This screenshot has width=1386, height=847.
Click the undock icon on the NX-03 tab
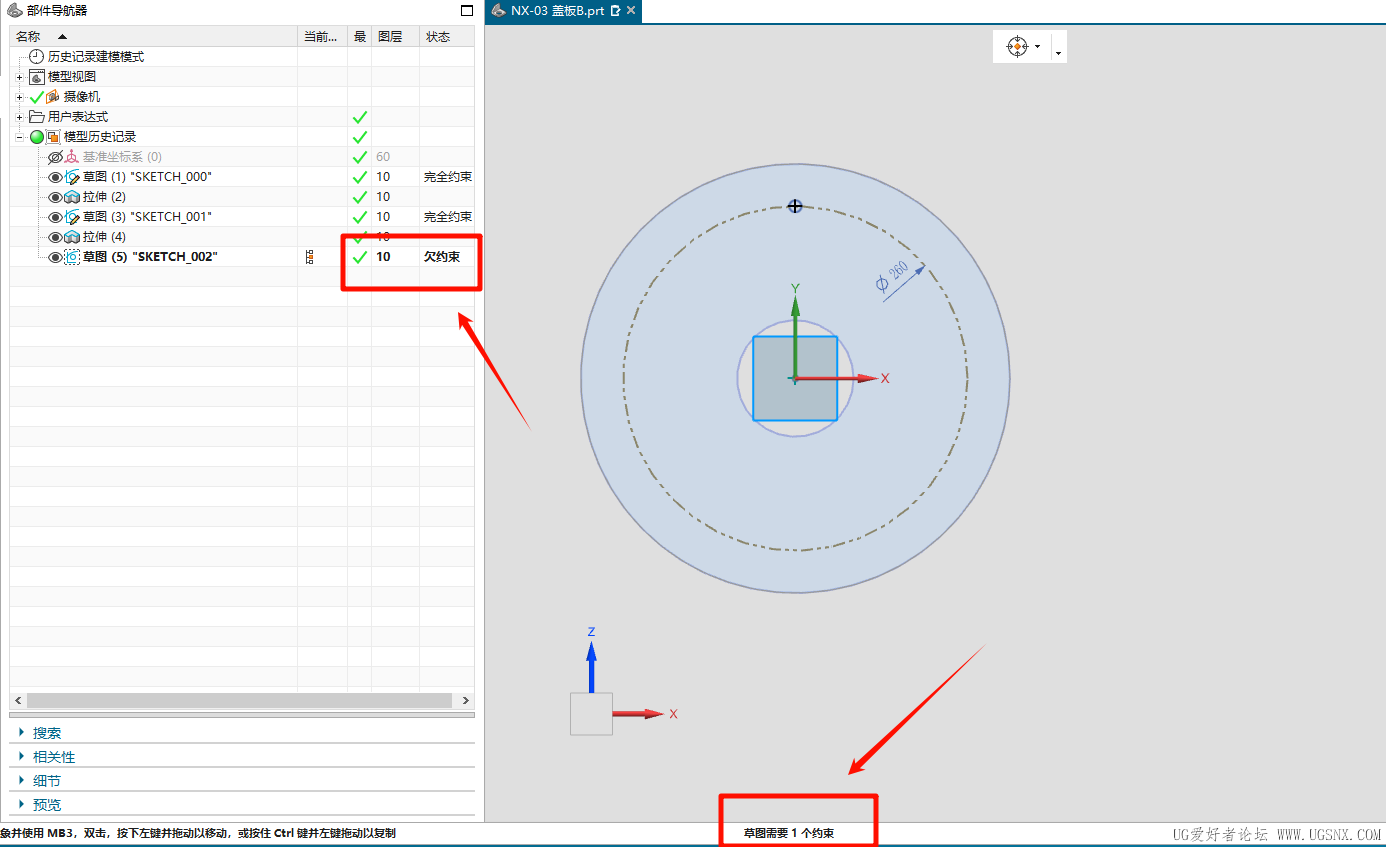point(616,11)
